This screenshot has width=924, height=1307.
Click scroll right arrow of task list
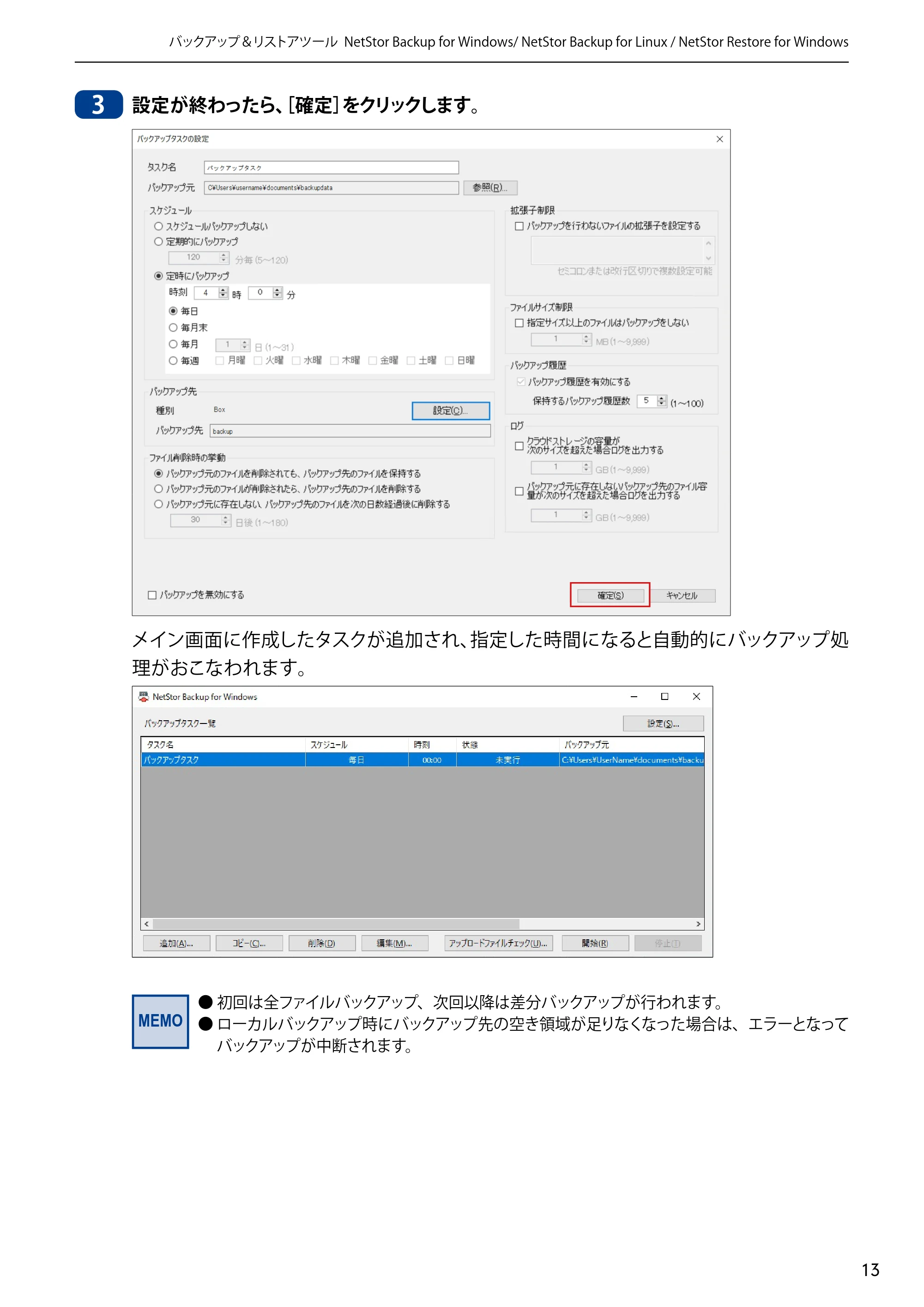(x=698, y=924)
